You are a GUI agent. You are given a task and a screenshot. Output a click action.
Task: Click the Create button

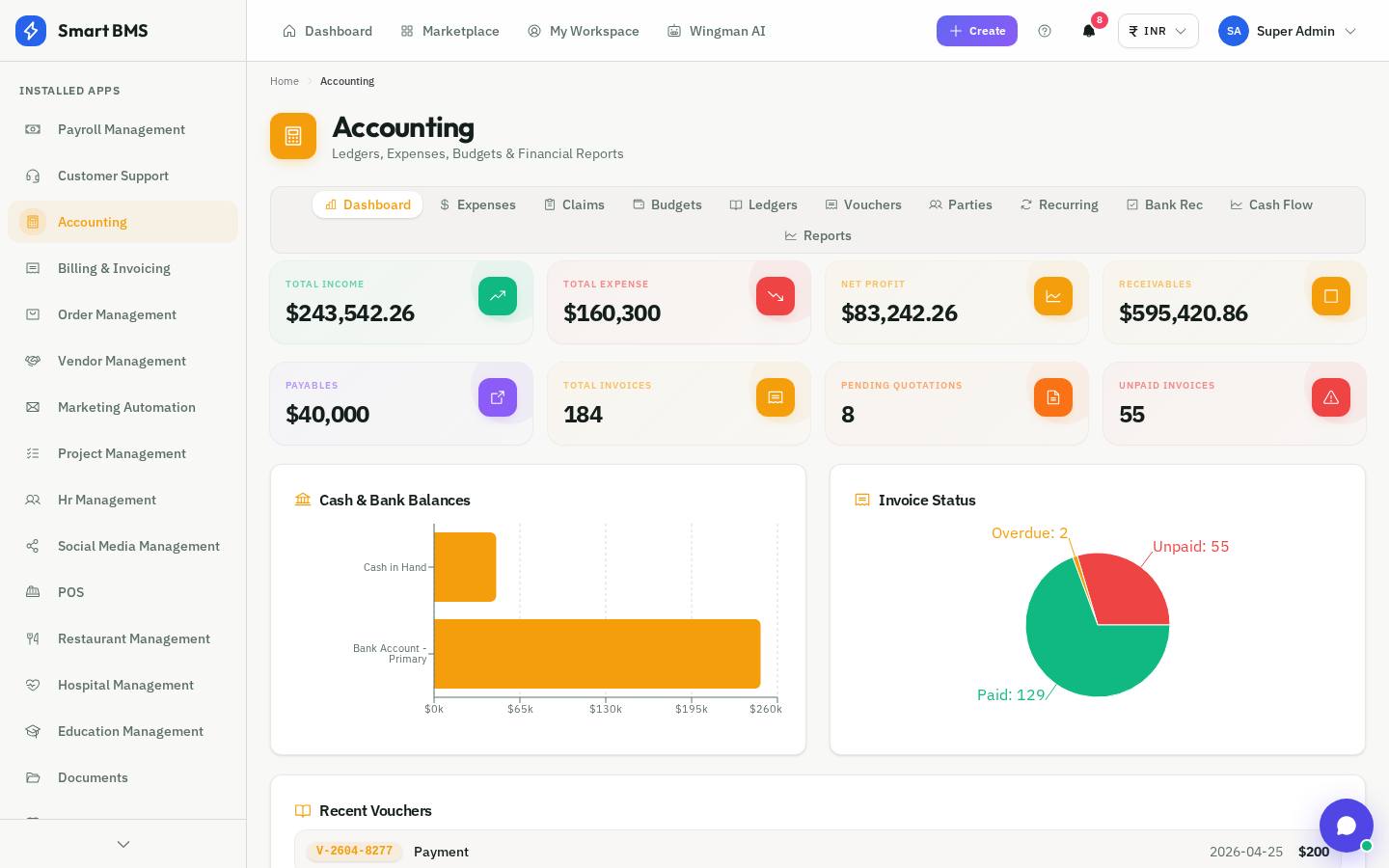click(977, 31)
